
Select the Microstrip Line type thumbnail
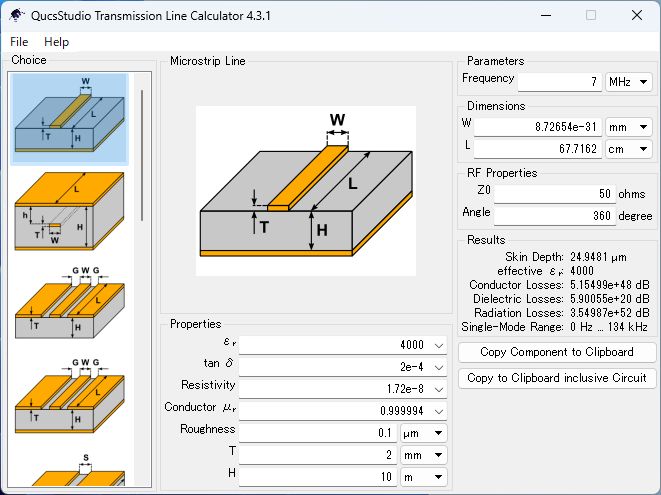click(x=70, y=119)
